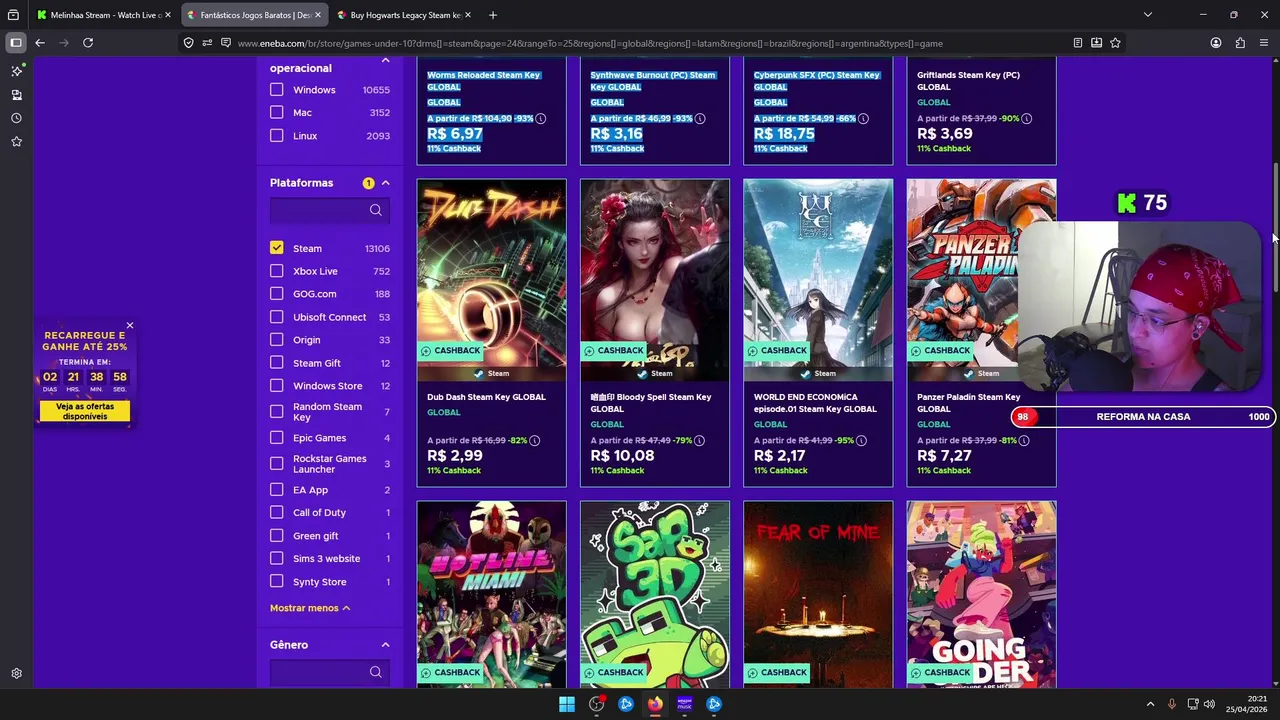Open Firefox from the taskbar
Image resolution: width=1280 pixels, height=720 pixels.
pyautogui.click(x=655, y=704)
